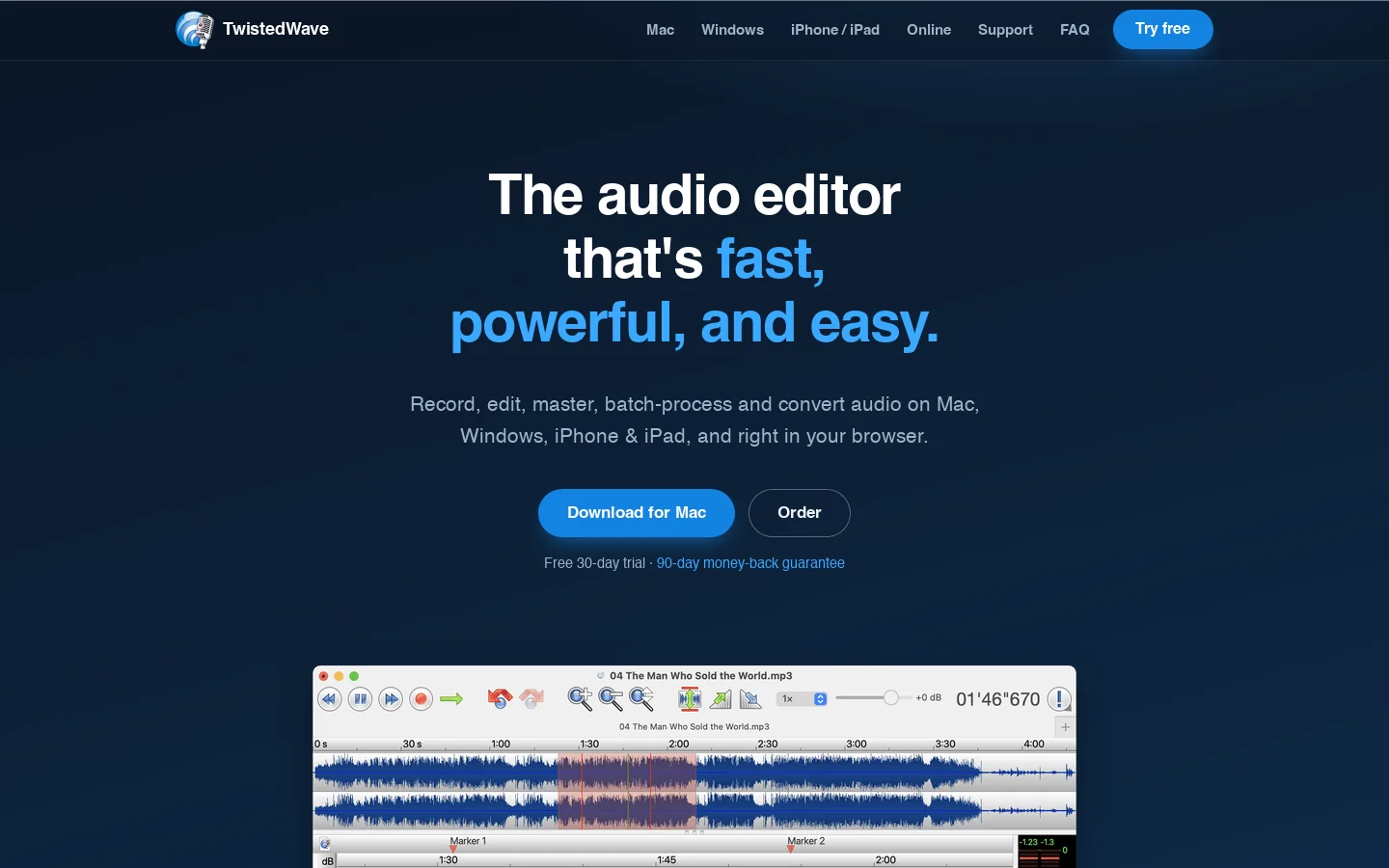
Task: Click the TwistedWave microphone logo icon
Action: (x=194, y=30)
